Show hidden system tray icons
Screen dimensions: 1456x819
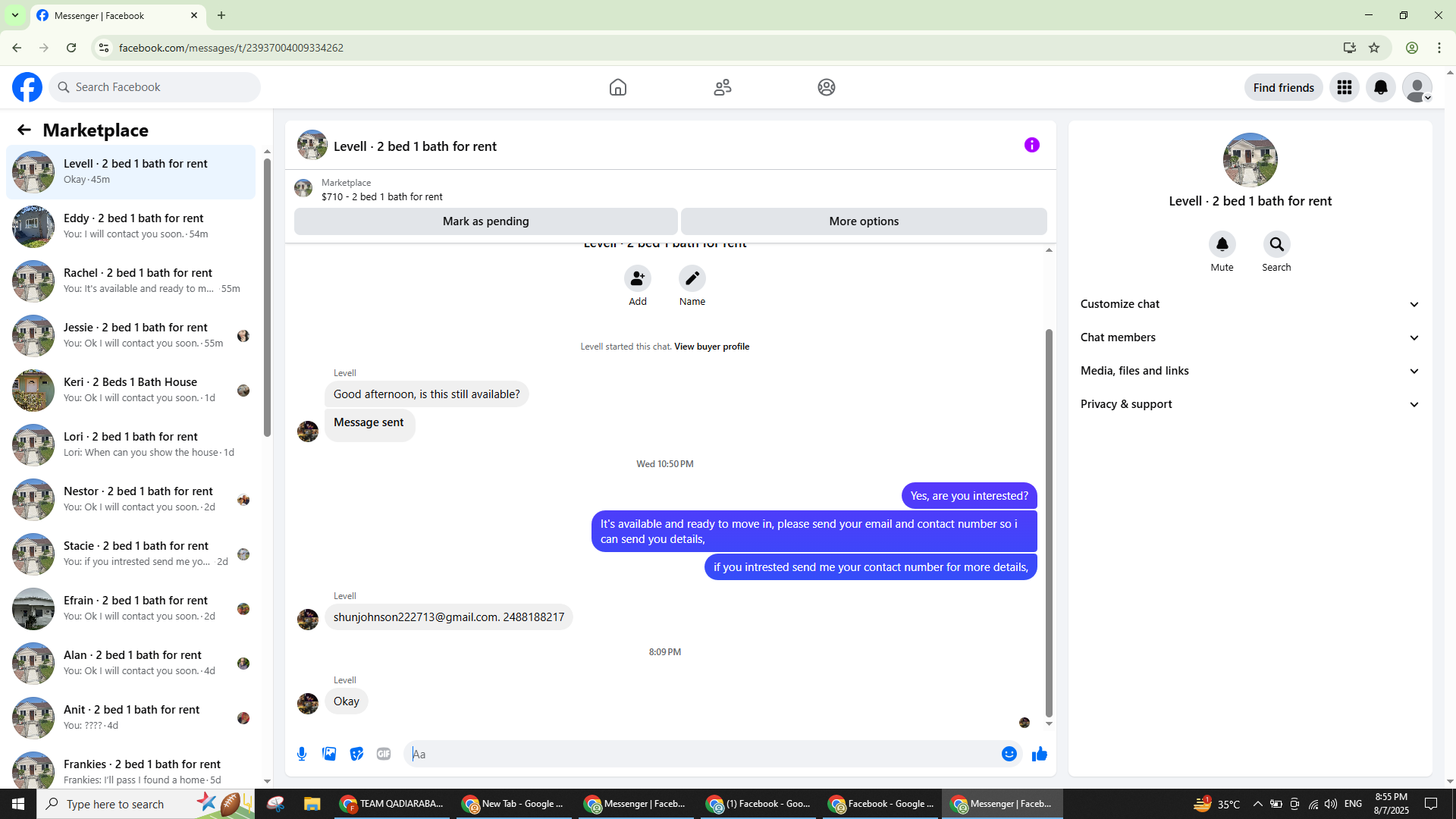tap(1257, 804)
